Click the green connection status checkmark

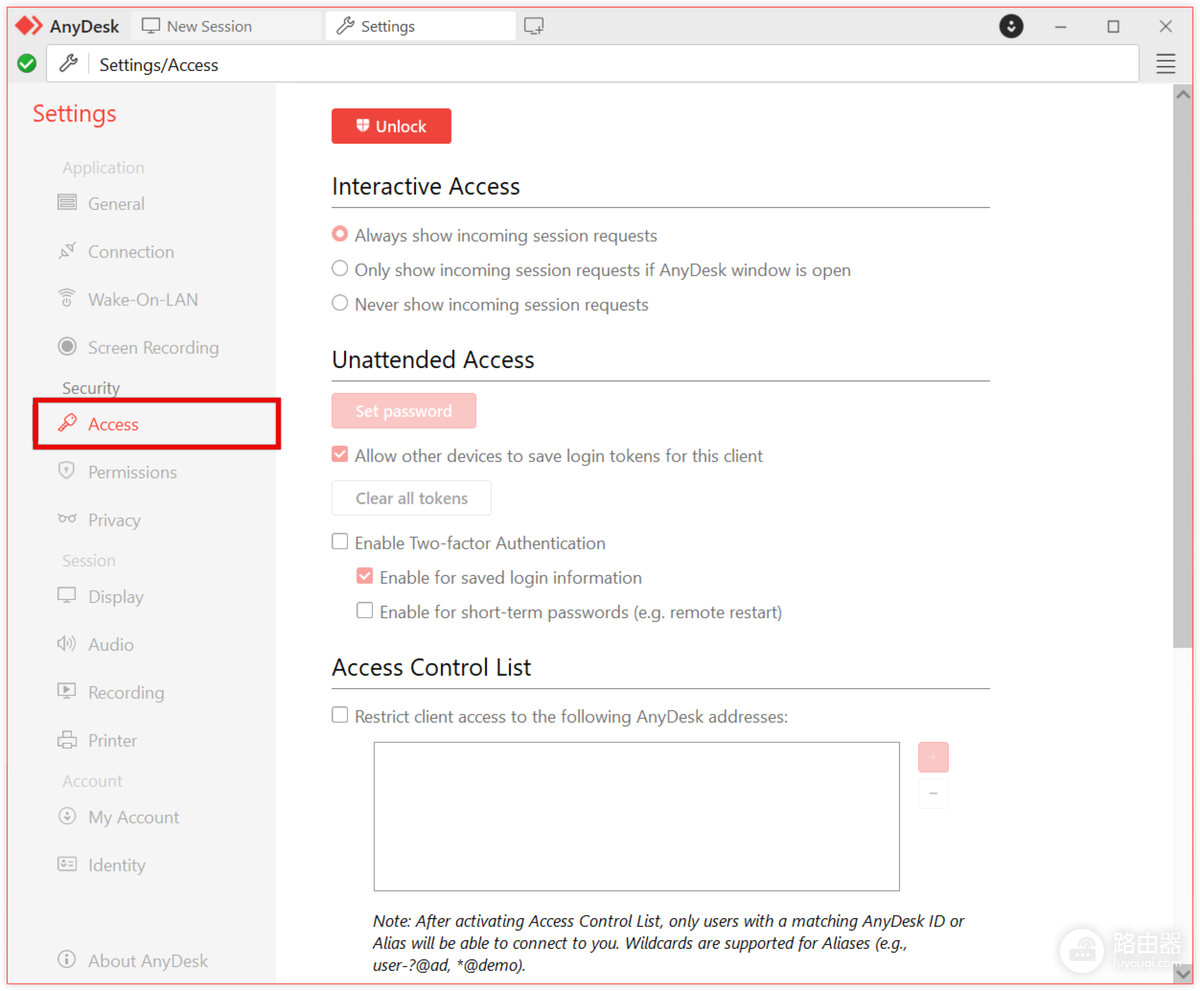coord(27,64)
